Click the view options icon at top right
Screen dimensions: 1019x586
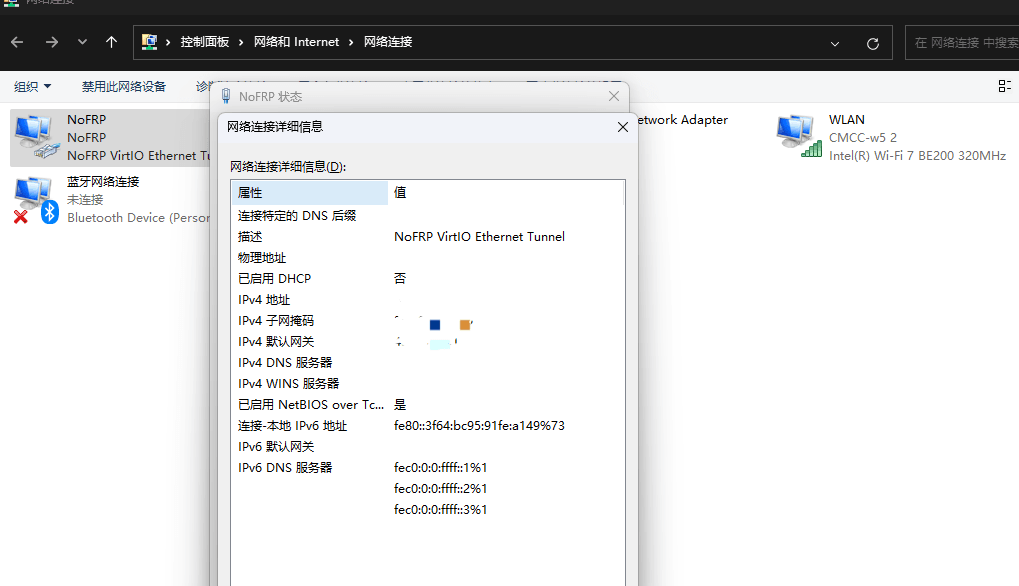pos(1004,87)
